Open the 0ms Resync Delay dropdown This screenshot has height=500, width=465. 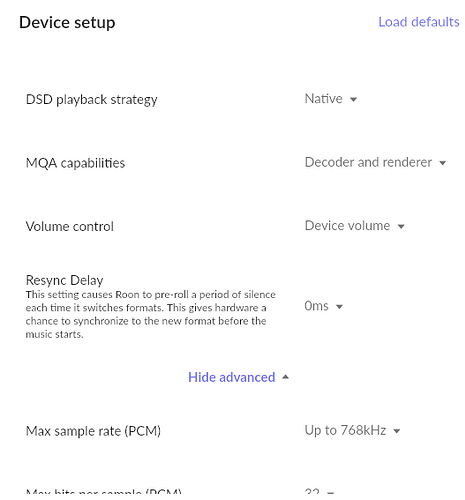[323, 306]
